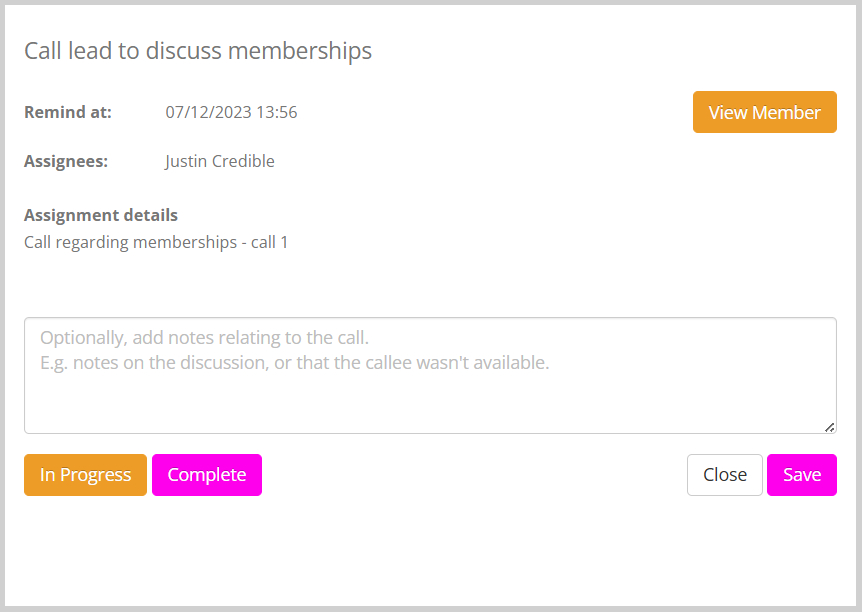Click the Remind at label
The width and height of the screenshot is (862, 612).
click(x=68, y=112)
